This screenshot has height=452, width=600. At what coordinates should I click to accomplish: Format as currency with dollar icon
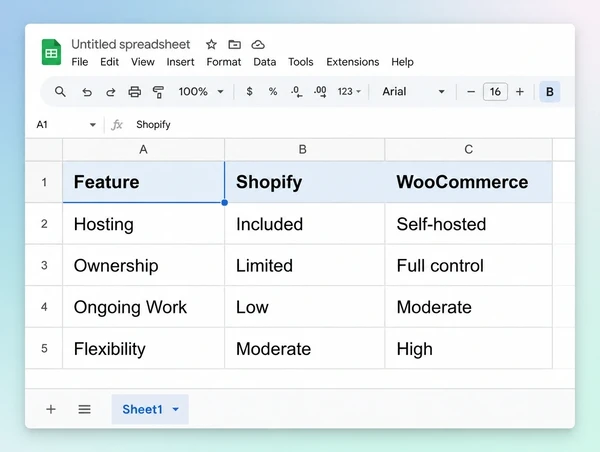point(249,91)
